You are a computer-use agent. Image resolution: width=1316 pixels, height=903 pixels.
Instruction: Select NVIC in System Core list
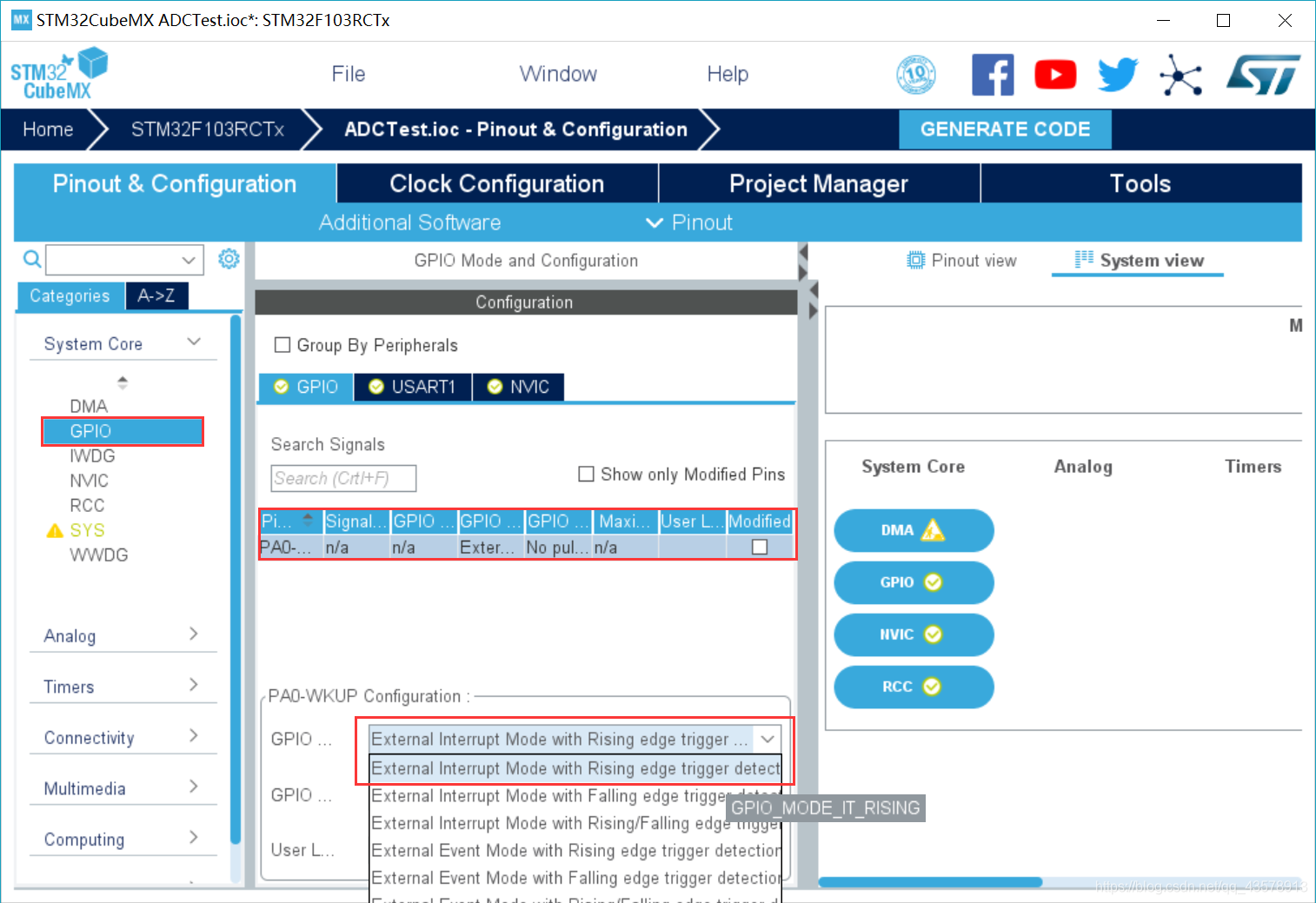click(89, 481)
